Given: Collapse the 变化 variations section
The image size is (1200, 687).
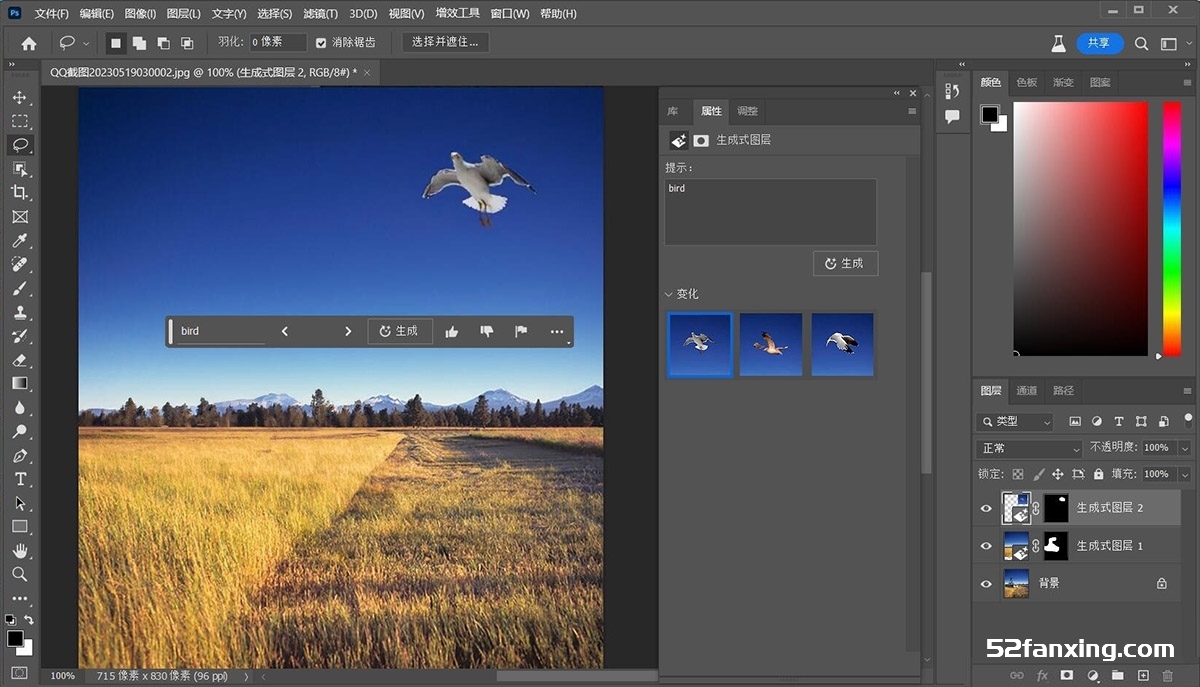Looking at the screenshot, I should point(669,295).
